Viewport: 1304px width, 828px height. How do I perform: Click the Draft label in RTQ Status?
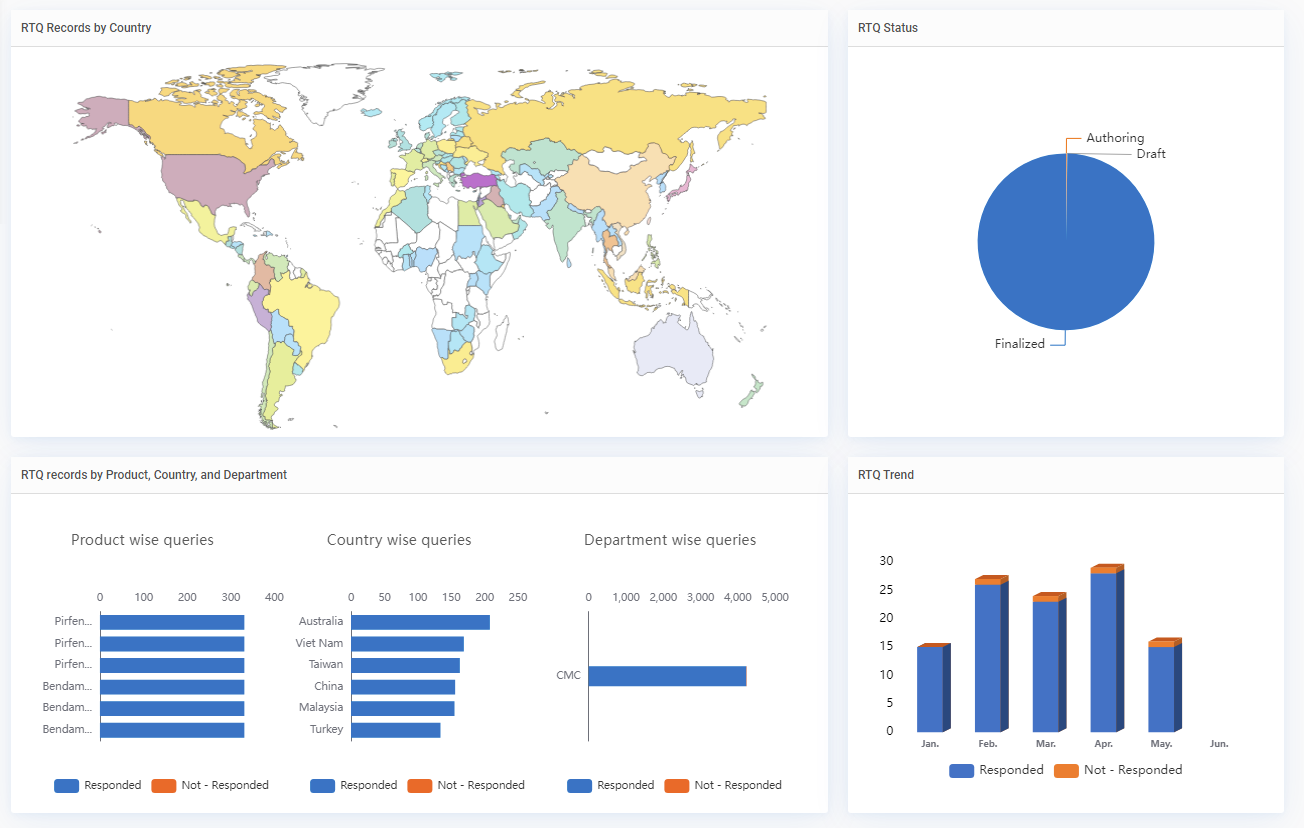click(1150, 154)
